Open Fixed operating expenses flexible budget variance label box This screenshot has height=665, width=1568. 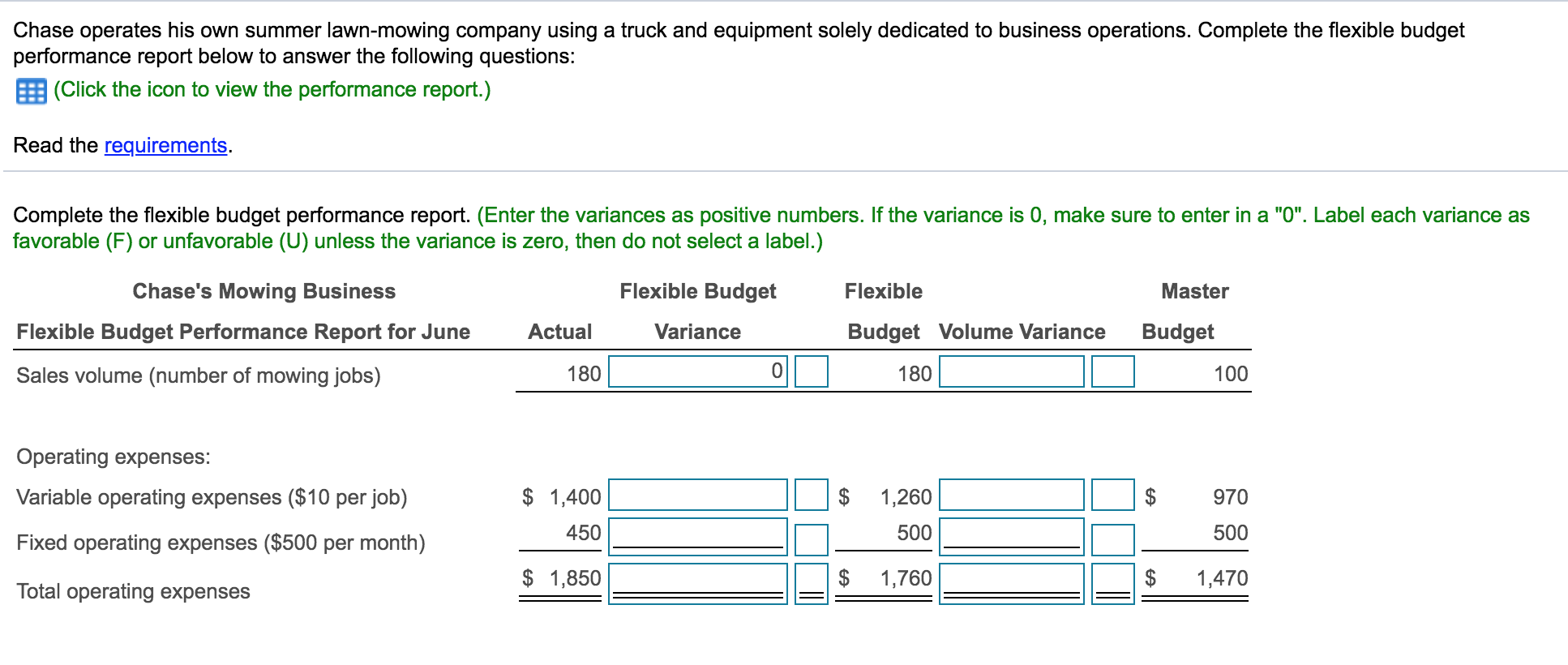811,539
